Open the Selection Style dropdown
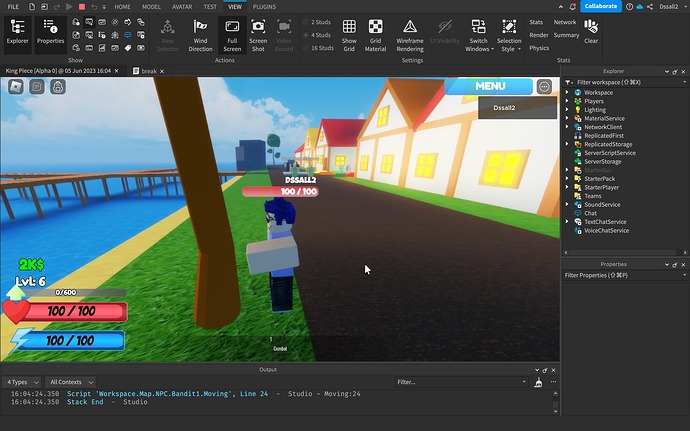Viewport: 690px width, 431px height. point(509,35)
